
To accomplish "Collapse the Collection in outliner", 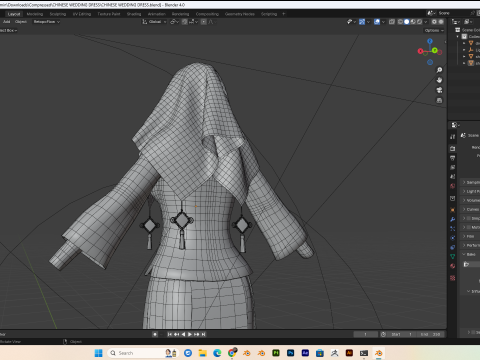I will tap(458, 36).
